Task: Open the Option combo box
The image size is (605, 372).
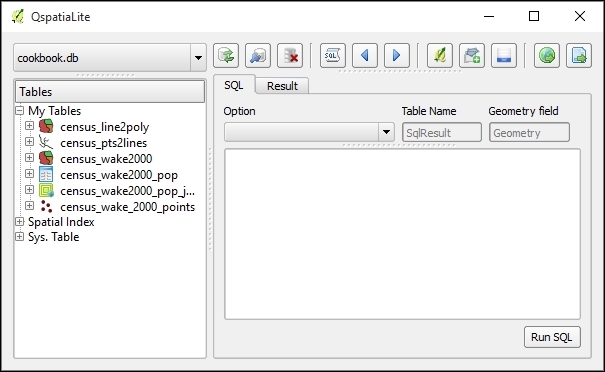Action: (x=309, y=132)
